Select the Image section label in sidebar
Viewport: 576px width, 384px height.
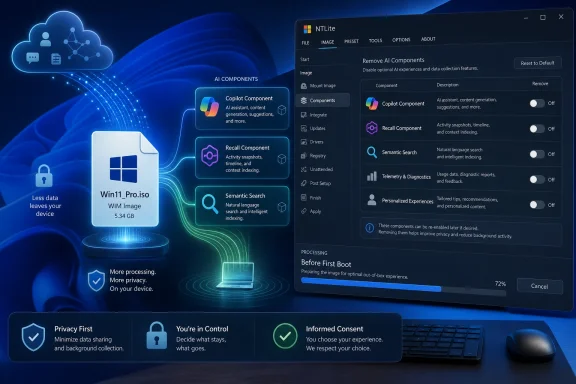(306, 73)
